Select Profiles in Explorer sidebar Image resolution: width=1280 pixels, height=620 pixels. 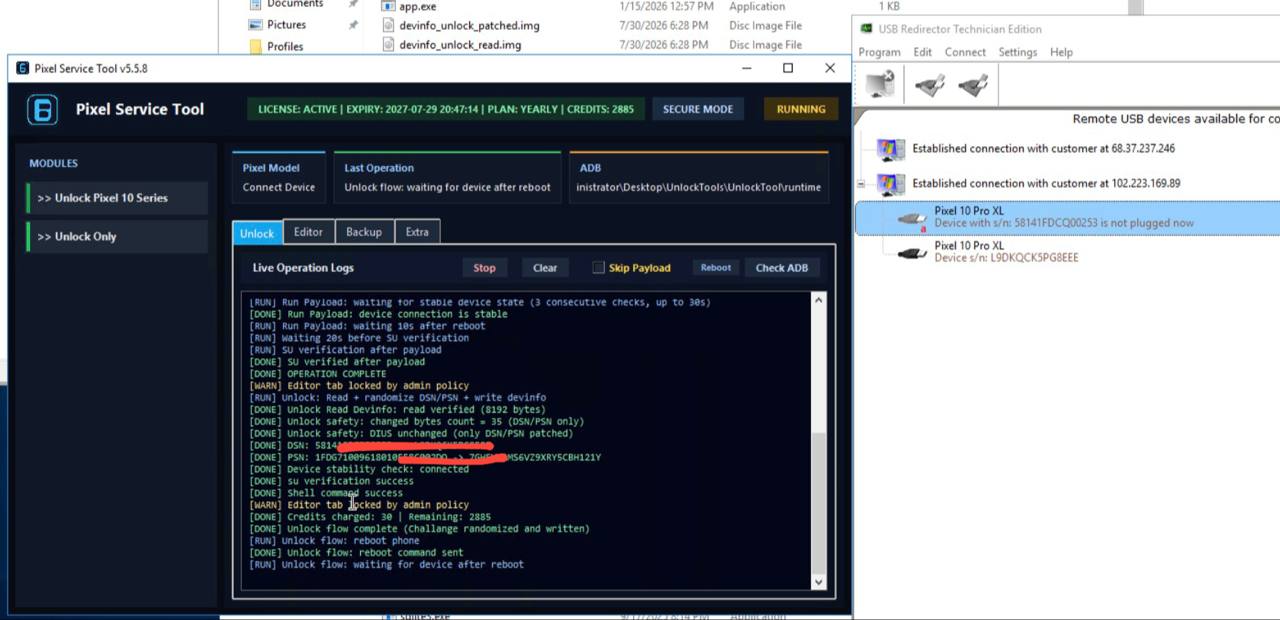coord(285,46)
